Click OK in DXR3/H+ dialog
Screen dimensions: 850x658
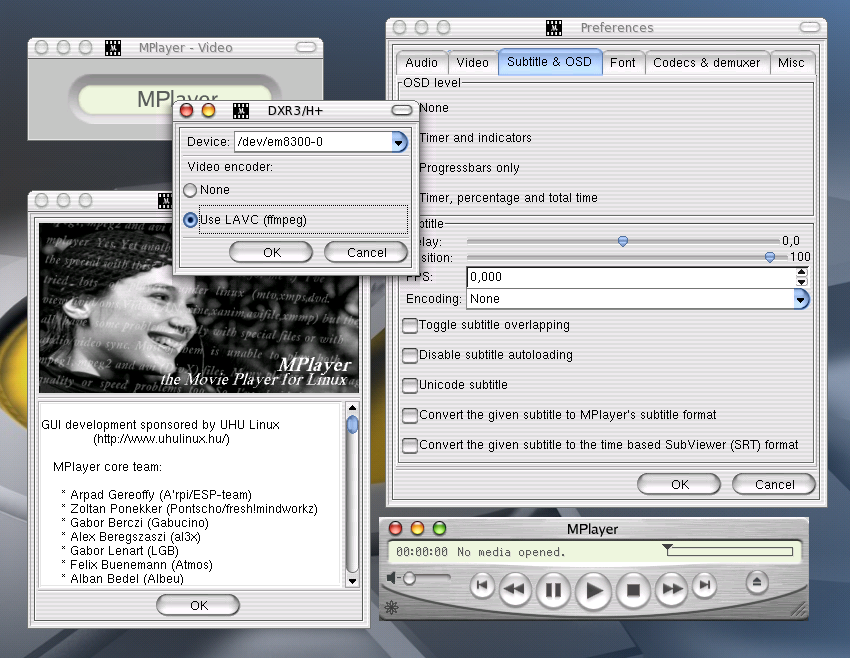point(271,253)
